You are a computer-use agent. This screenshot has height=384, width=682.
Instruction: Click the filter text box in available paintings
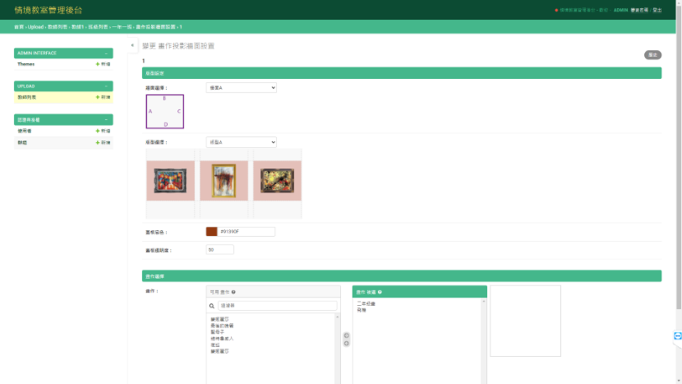pos(277,306)
